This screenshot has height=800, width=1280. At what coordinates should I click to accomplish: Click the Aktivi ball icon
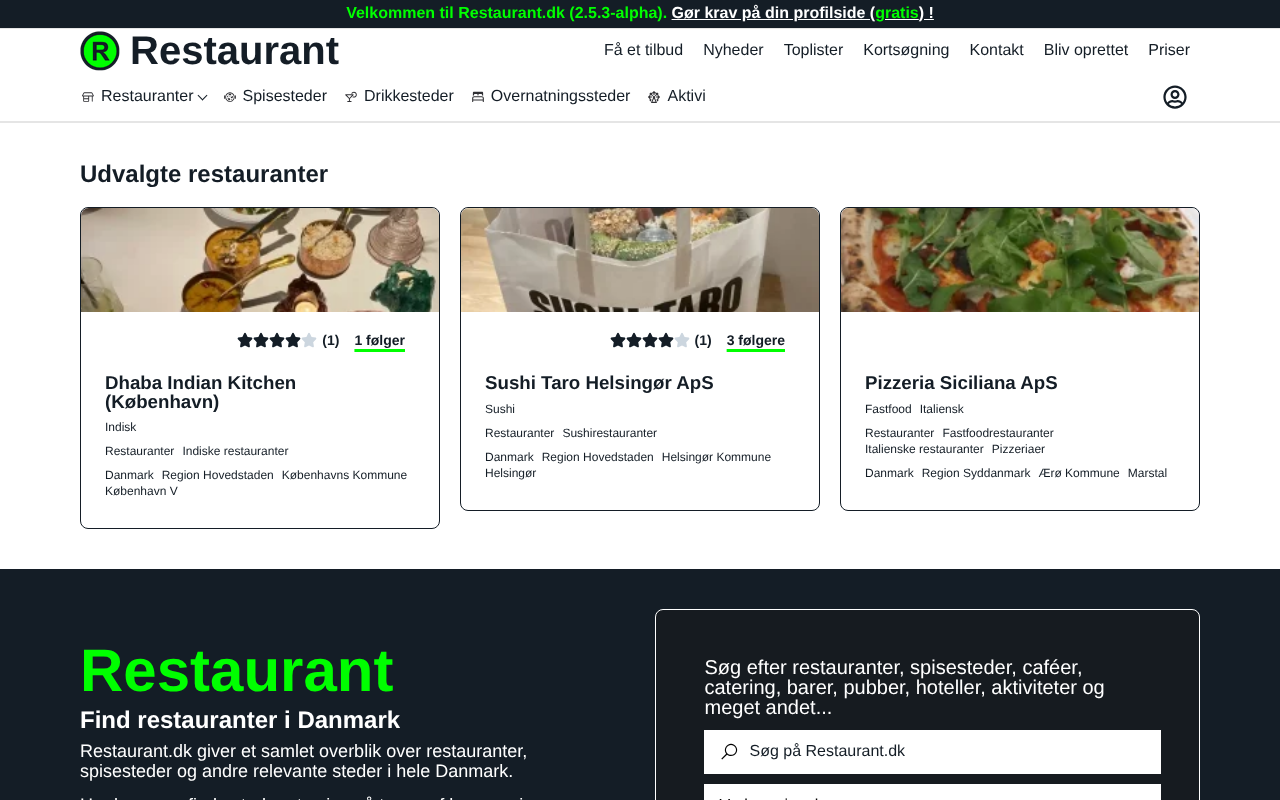654,97
